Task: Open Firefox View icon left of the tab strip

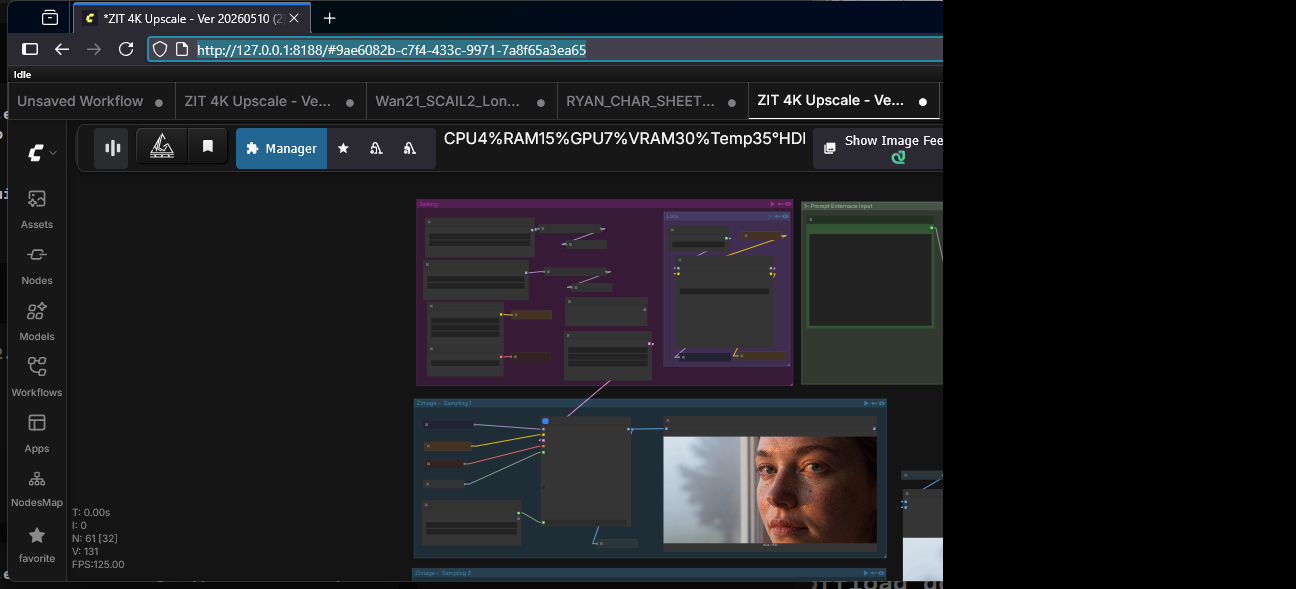Action: point(50,17)
